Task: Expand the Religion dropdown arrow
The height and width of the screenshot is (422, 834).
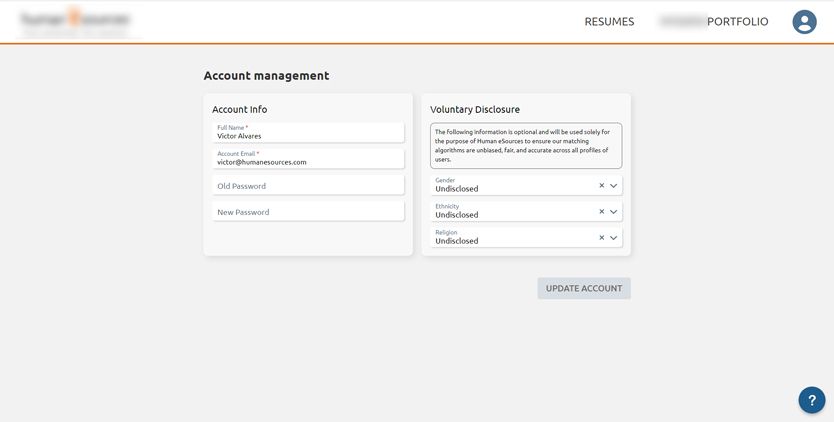Action: click(x=614, y=238)
